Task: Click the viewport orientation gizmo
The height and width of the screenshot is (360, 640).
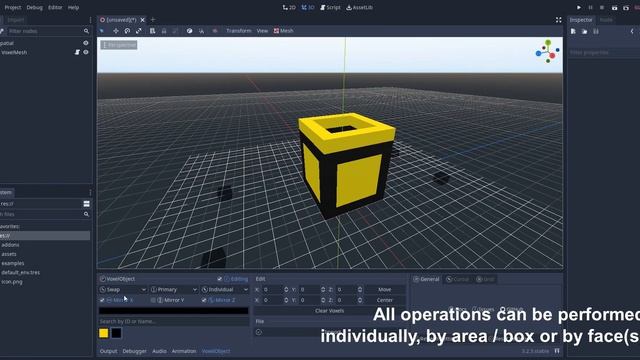Action: (548, 51)
